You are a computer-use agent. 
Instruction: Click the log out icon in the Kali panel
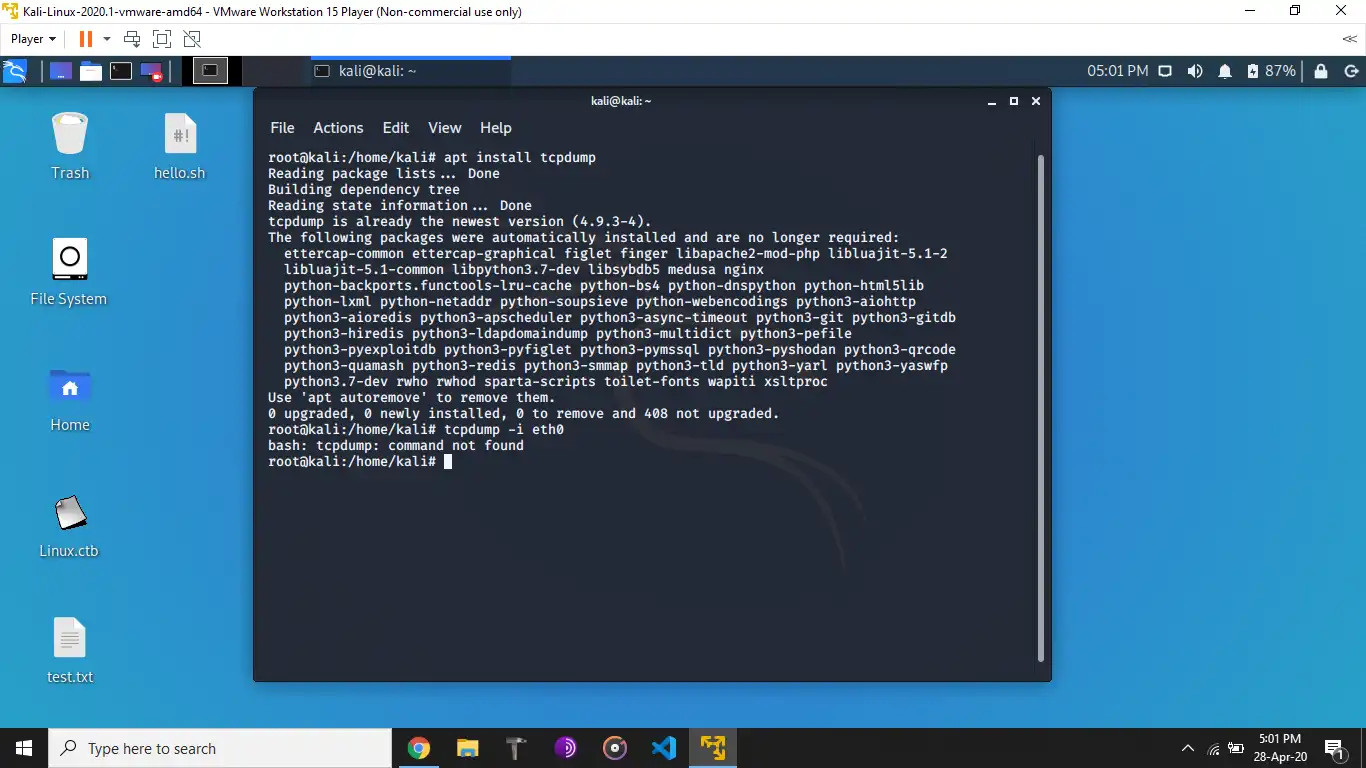point(1351,71)
